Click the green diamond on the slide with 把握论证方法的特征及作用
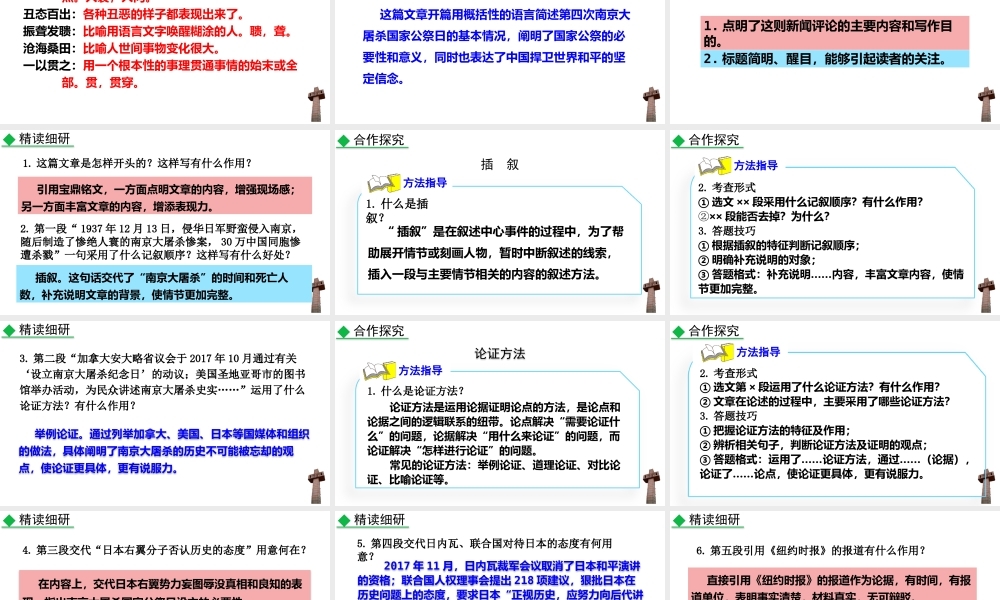The image size is (1000, 600). click(679, 332)
